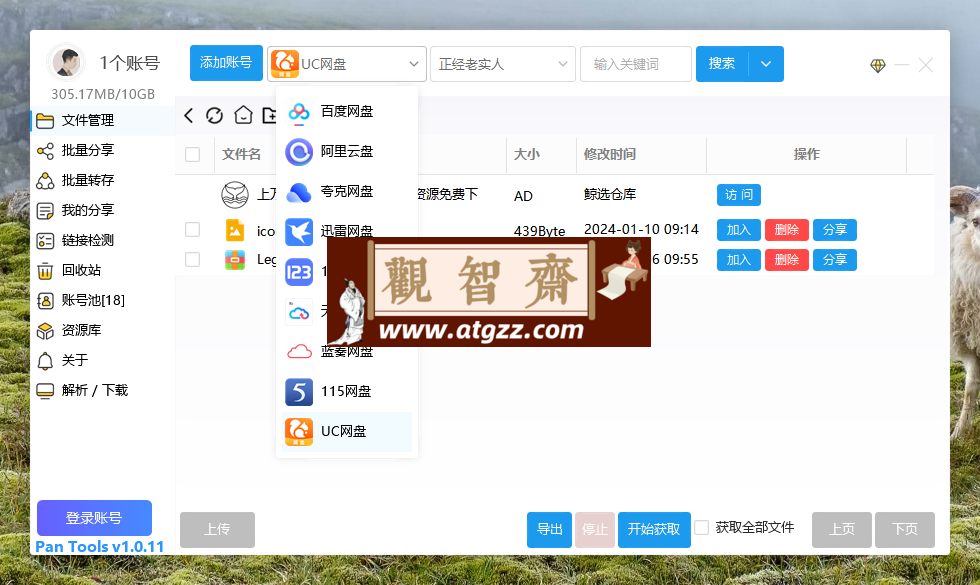Image resolution: width=980 pixels, height=585 pixels.
Task: Click the home icon in file toolbar
Action: (243, 115)
